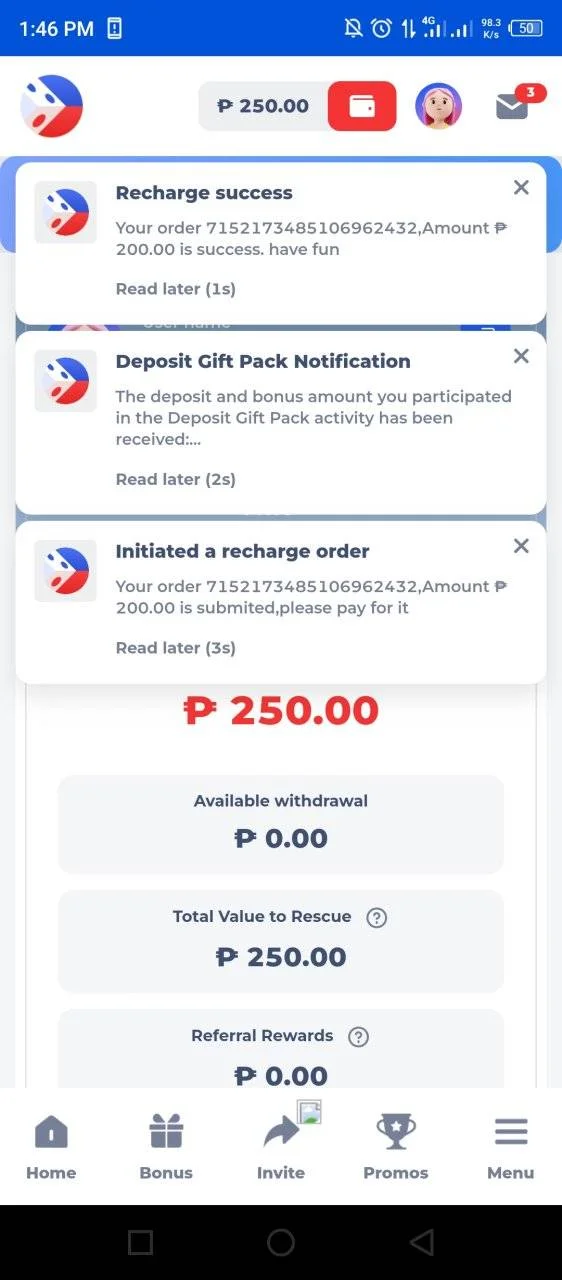This screenshot has width=562, height=1280.
Task: Click help icon beside Total Value to Rescue
Action: (376, 917)
